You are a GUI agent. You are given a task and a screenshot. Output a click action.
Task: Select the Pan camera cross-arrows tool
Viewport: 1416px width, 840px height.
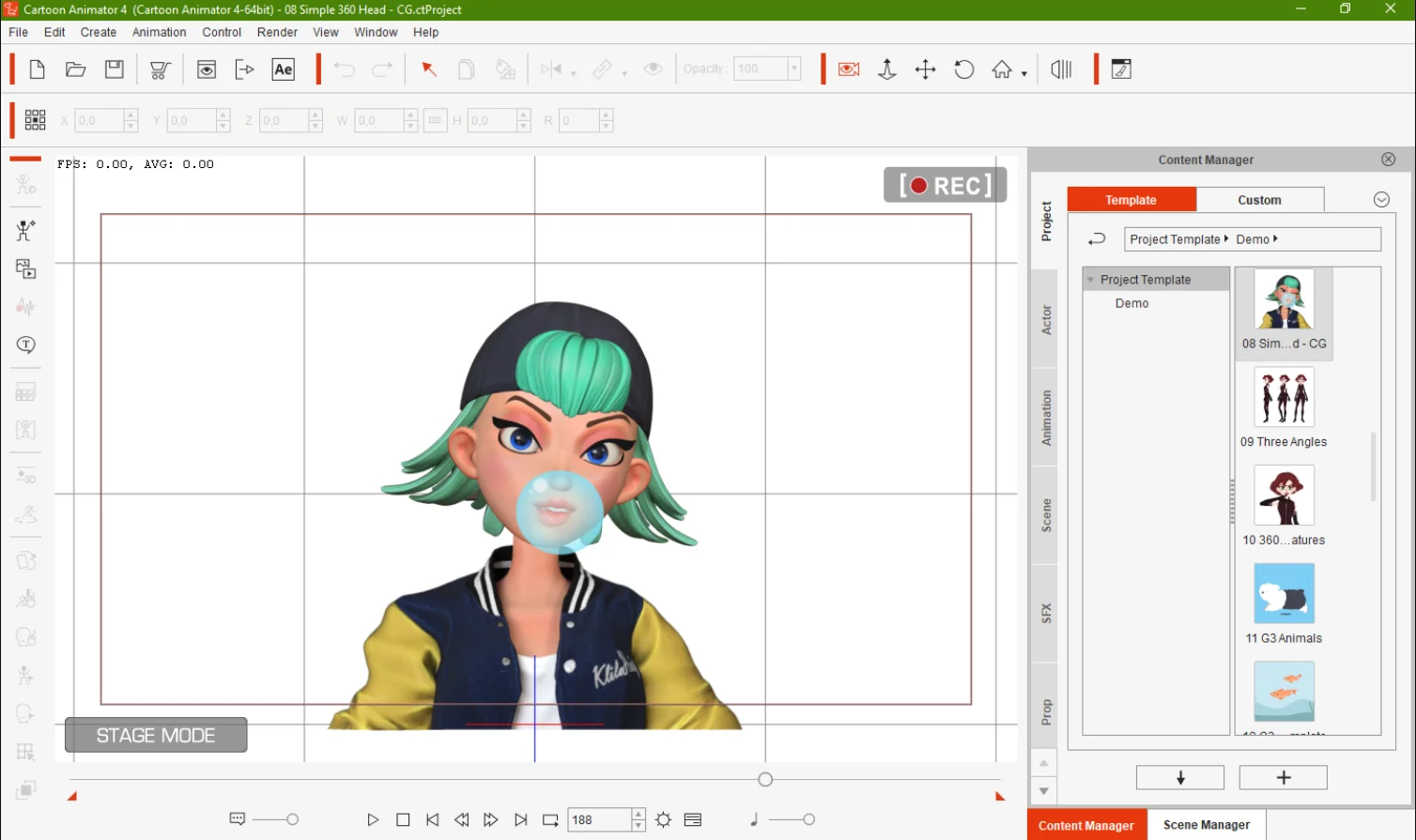click(926, 69)
